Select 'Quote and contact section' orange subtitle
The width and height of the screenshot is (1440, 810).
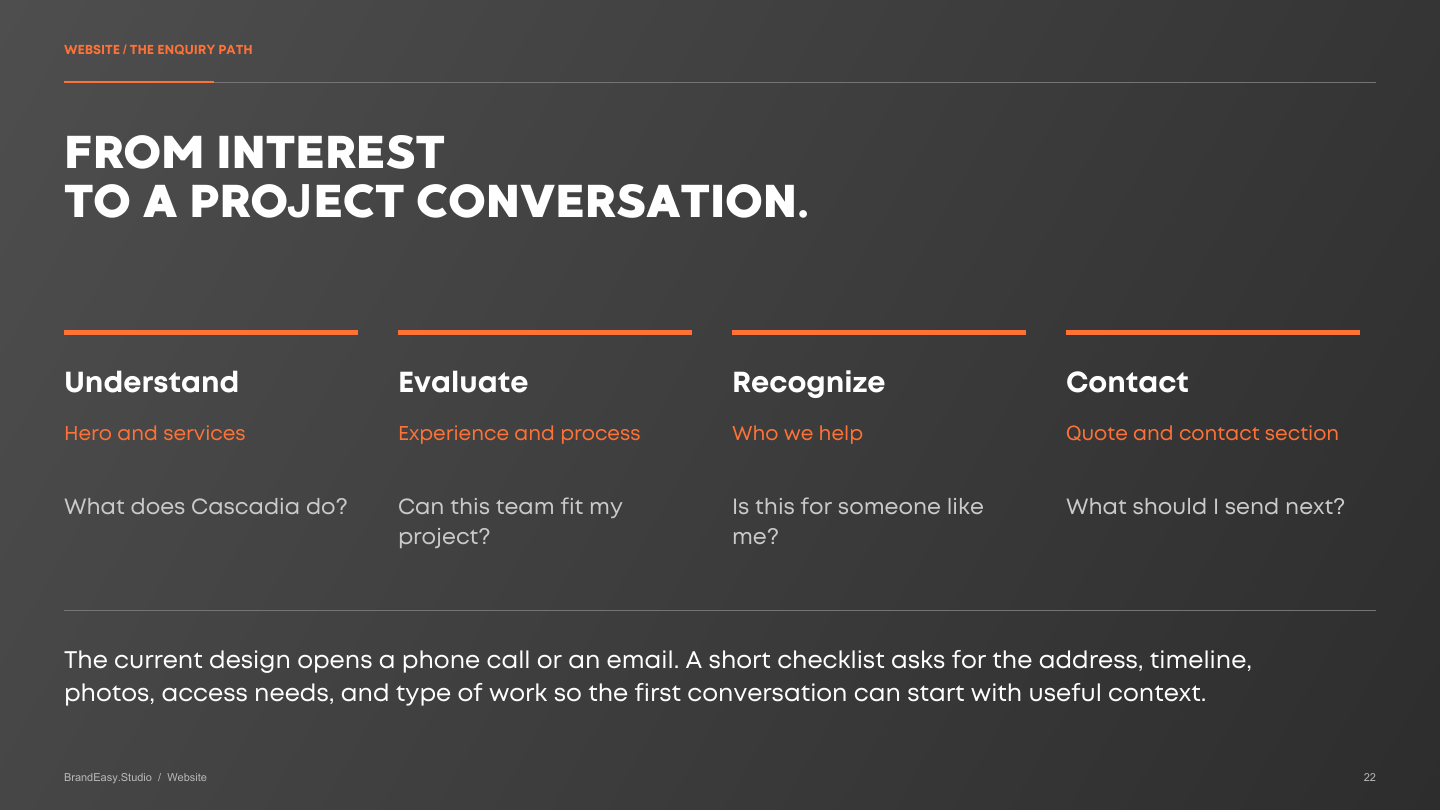[1202, 433]
